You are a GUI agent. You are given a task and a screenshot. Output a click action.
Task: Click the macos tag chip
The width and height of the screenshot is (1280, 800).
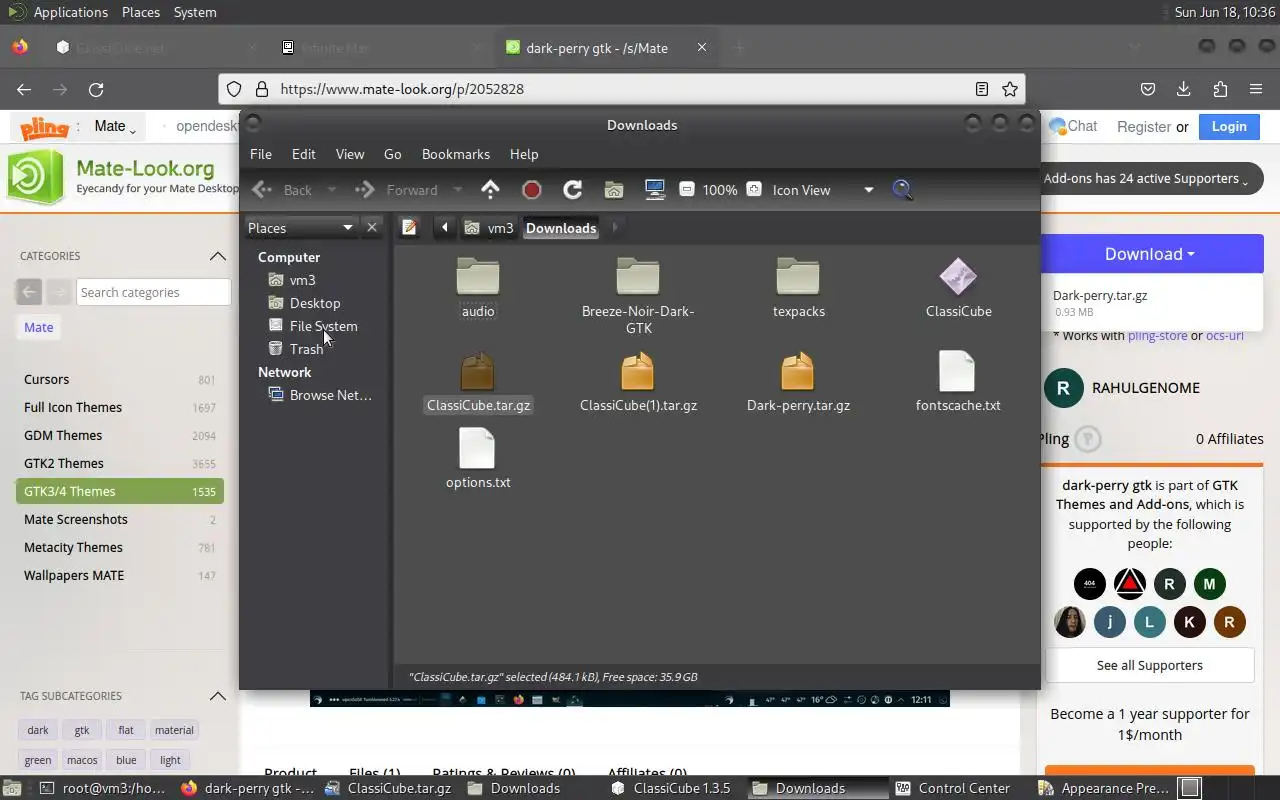[82, 760]
